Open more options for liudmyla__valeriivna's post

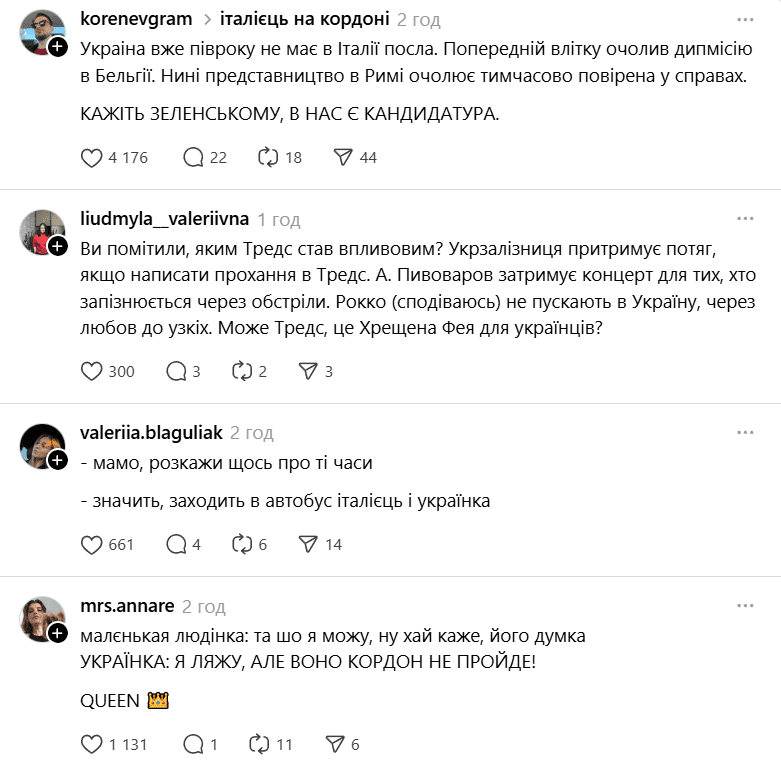tap(745, 219)
